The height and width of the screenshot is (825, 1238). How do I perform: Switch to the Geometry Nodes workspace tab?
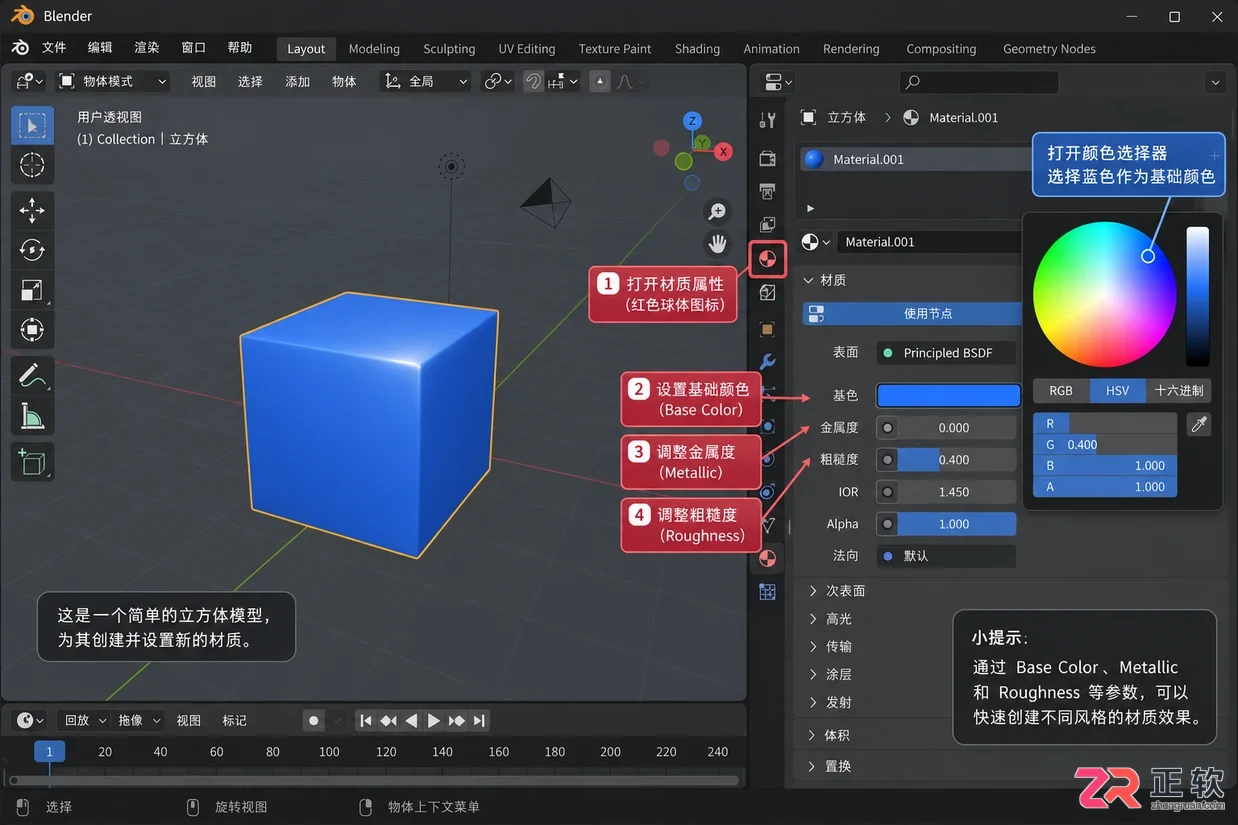[1049, 48]
